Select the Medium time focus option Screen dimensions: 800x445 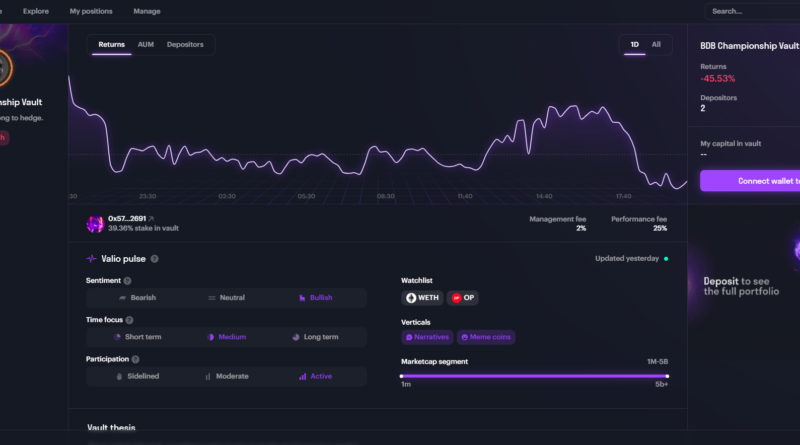(226, 337)
